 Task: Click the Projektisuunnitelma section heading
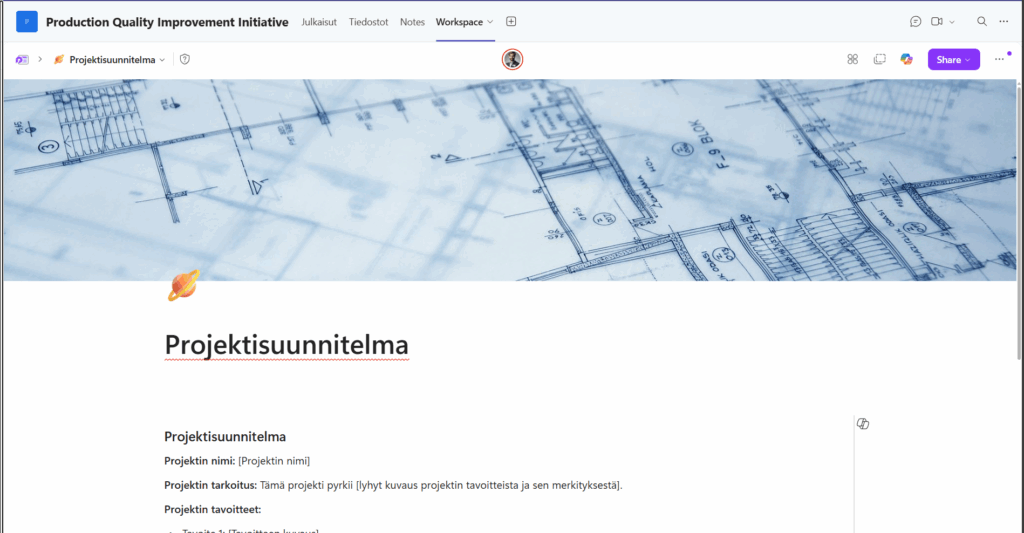(x=225, y=436)
